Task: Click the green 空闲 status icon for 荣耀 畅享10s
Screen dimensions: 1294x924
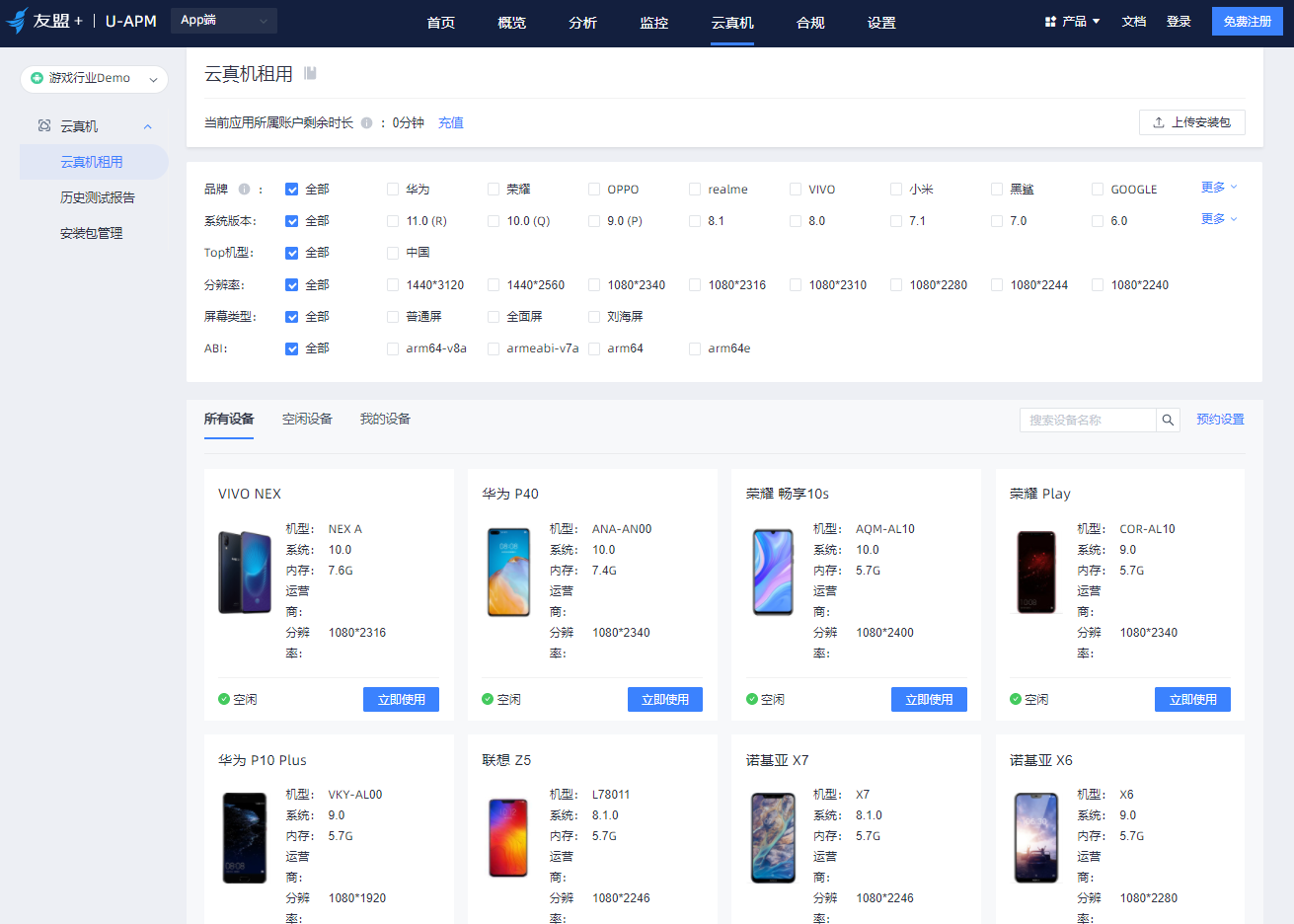Action: tap(752, 699)
